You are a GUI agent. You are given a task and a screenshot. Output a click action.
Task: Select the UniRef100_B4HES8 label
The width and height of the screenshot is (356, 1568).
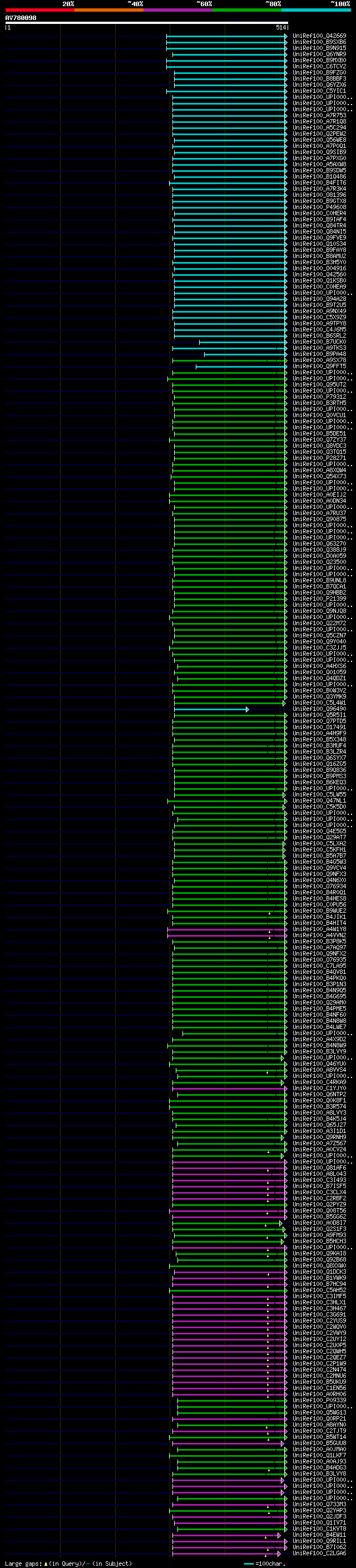click(x=319, y=898)
